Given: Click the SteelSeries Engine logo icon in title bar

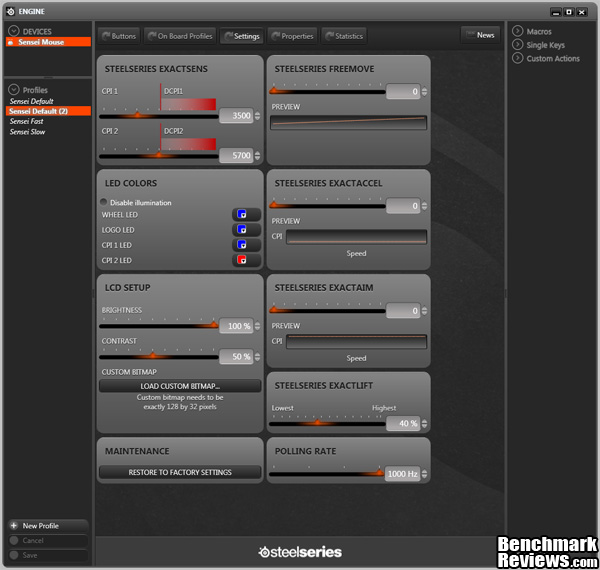Looking at the screenshot, I should 11,11.
